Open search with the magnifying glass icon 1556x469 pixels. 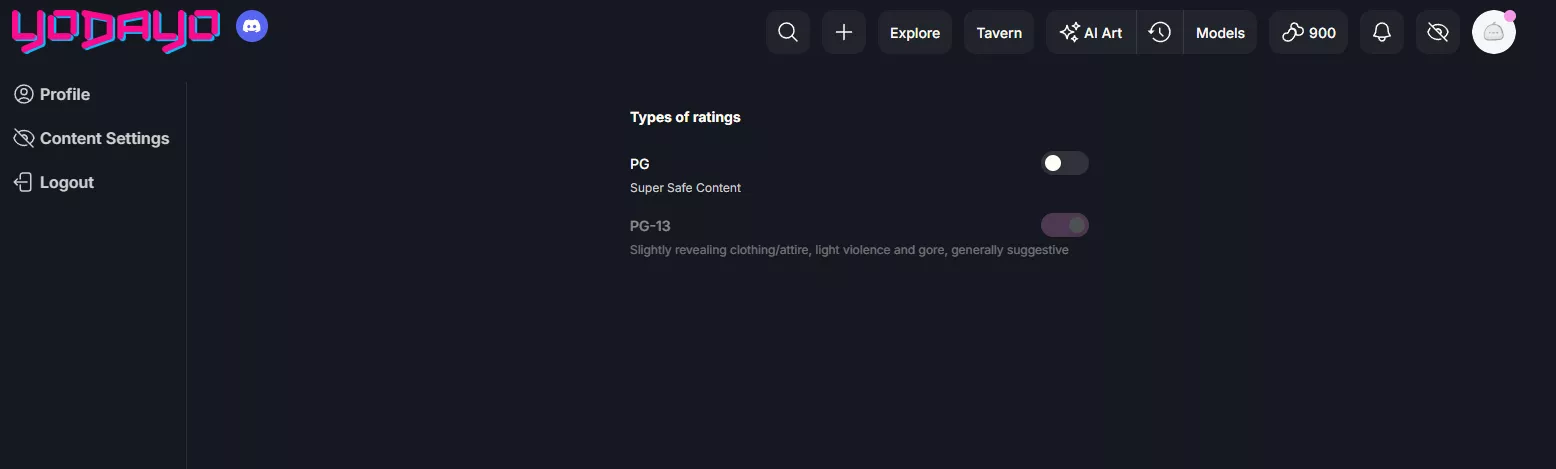coord(788,33)
